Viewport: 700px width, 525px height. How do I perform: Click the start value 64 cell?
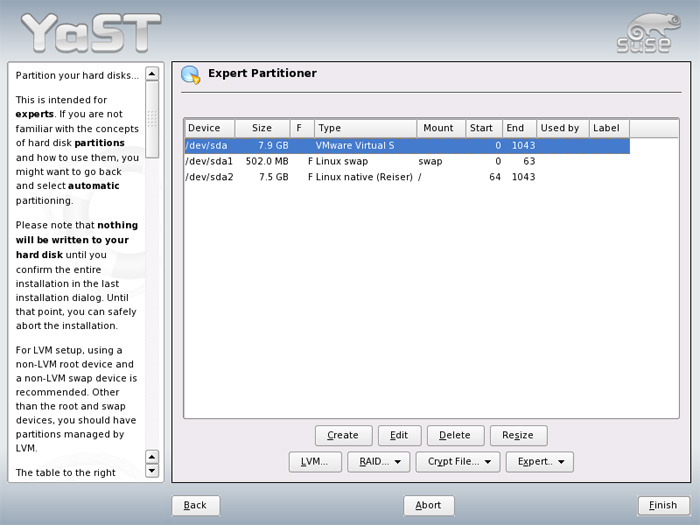pyautogui.click(x=495, y=177)
